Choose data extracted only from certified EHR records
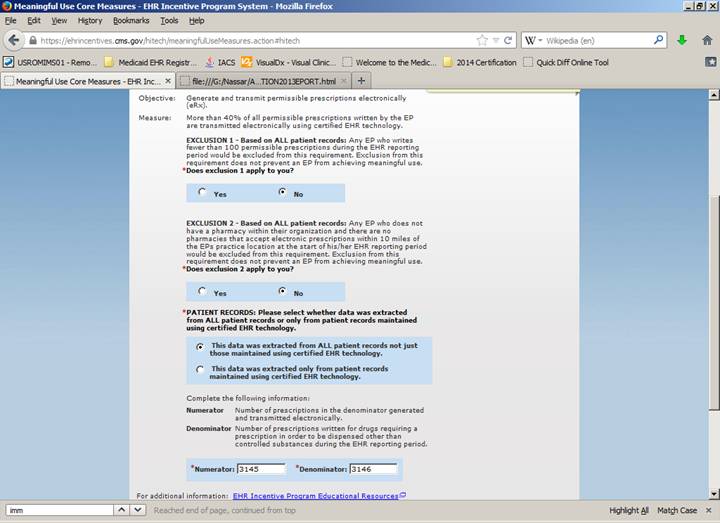 click(201, 369)
